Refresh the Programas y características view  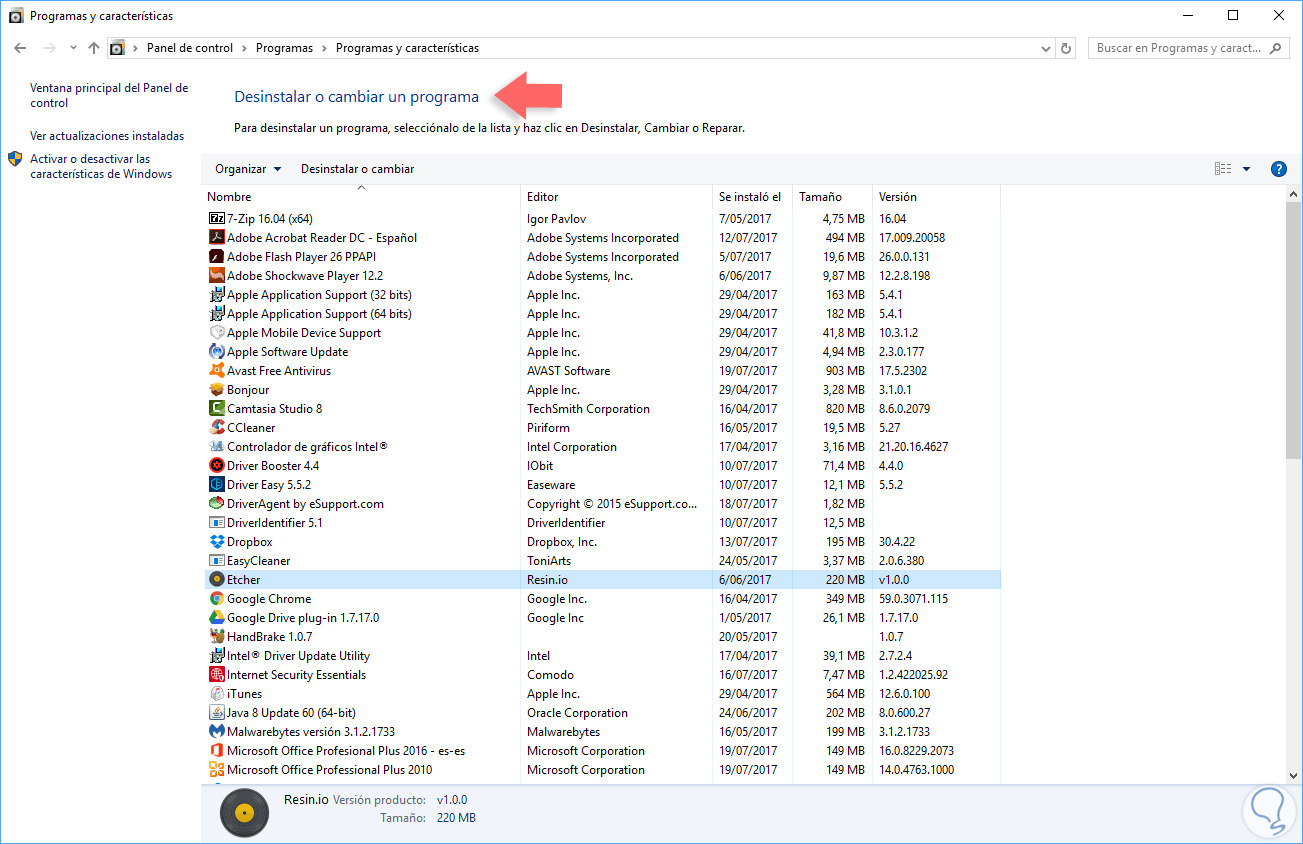[x=1066, y=48]
